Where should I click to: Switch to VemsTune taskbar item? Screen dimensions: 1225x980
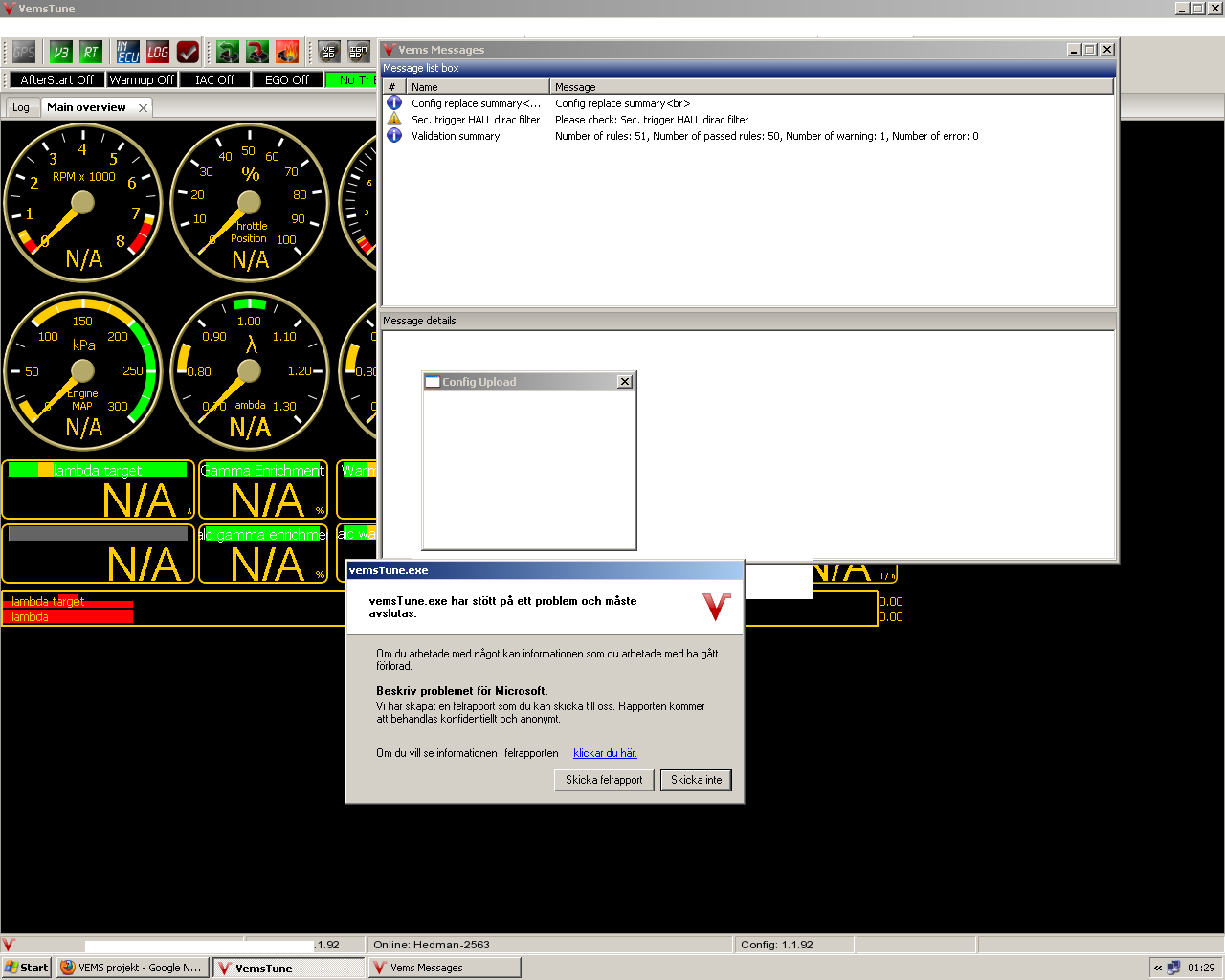(288, 968)
